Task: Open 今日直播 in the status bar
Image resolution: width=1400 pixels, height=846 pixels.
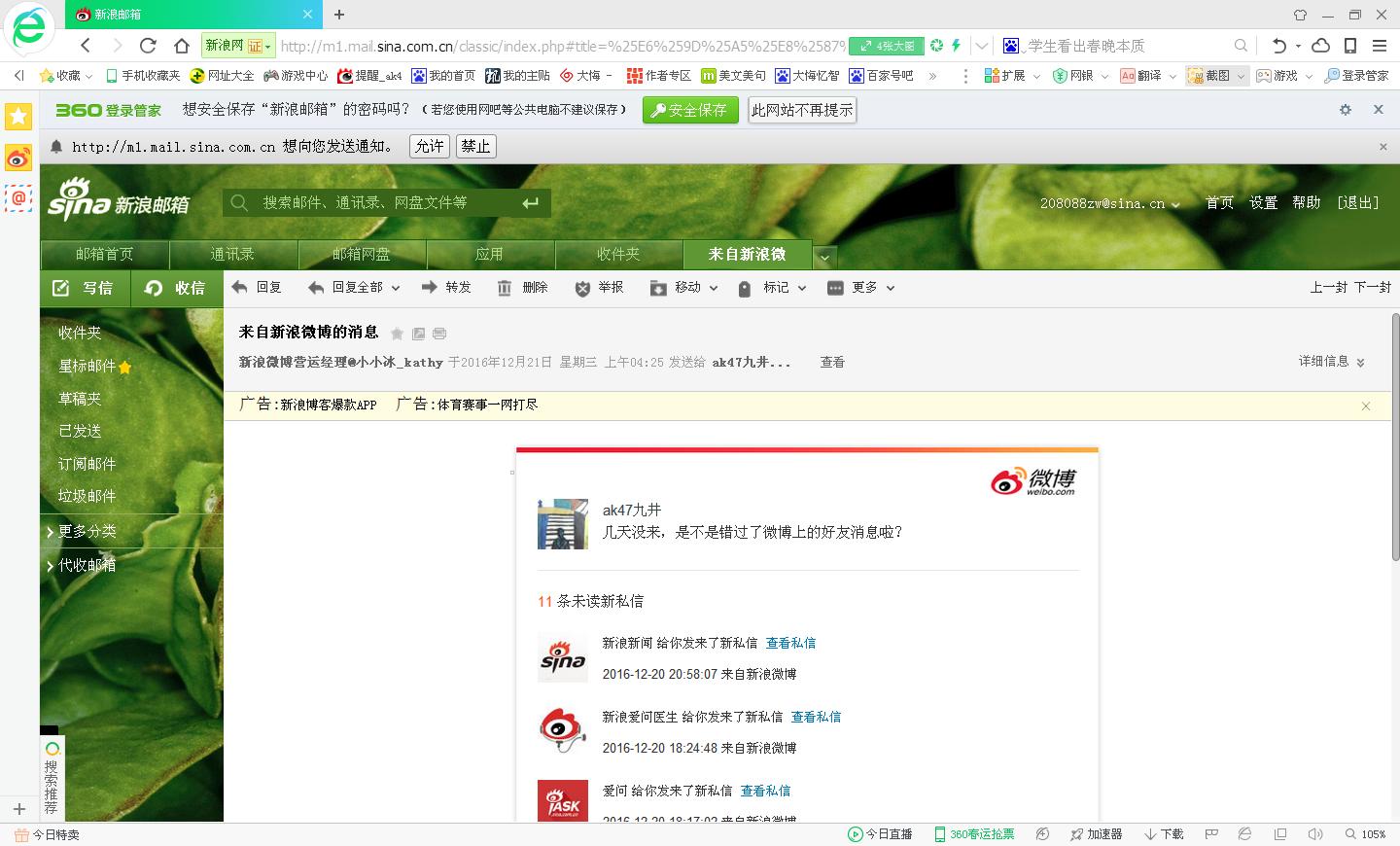Action: point(880,834)
